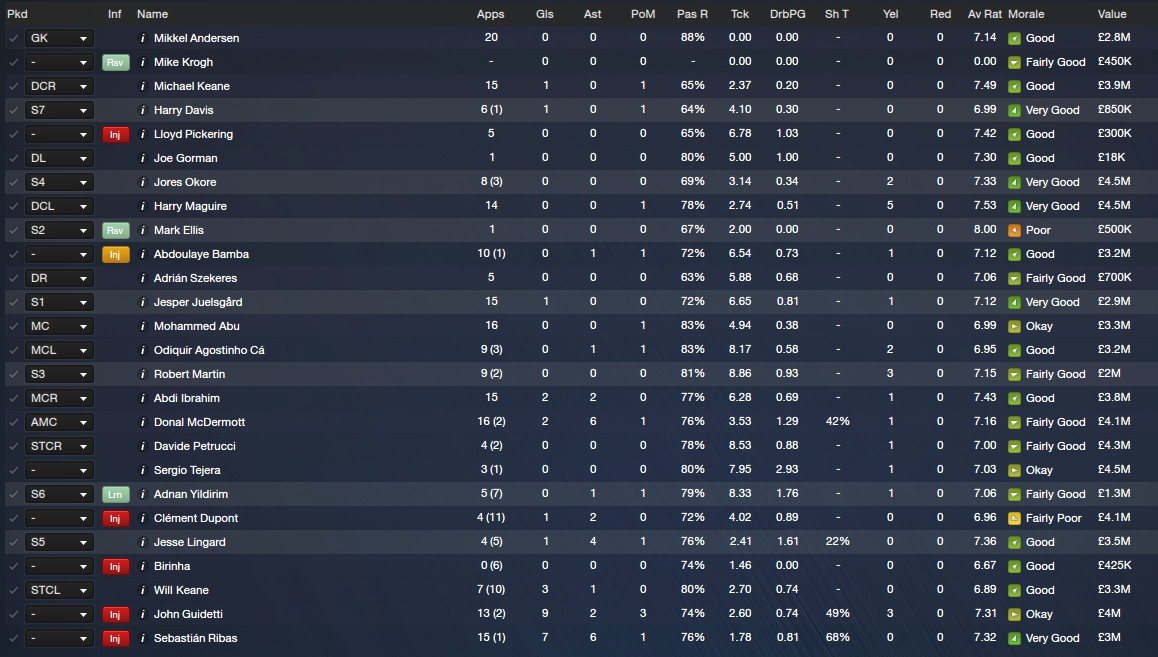Open the AMC picked-position dropdown
1158x657 pixels.
59,422
